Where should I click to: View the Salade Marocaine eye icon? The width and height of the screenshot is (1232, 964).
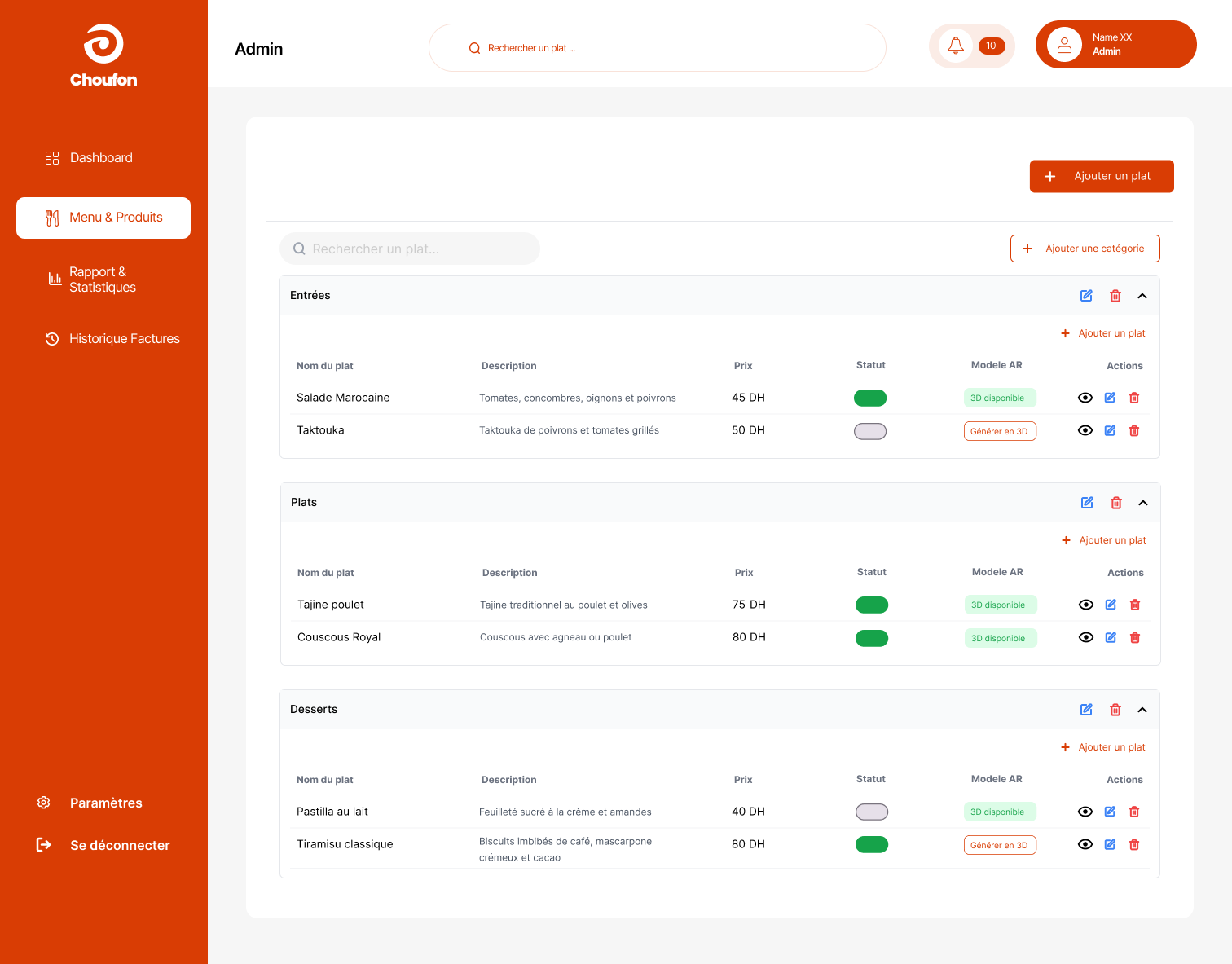pos(1085,398)
